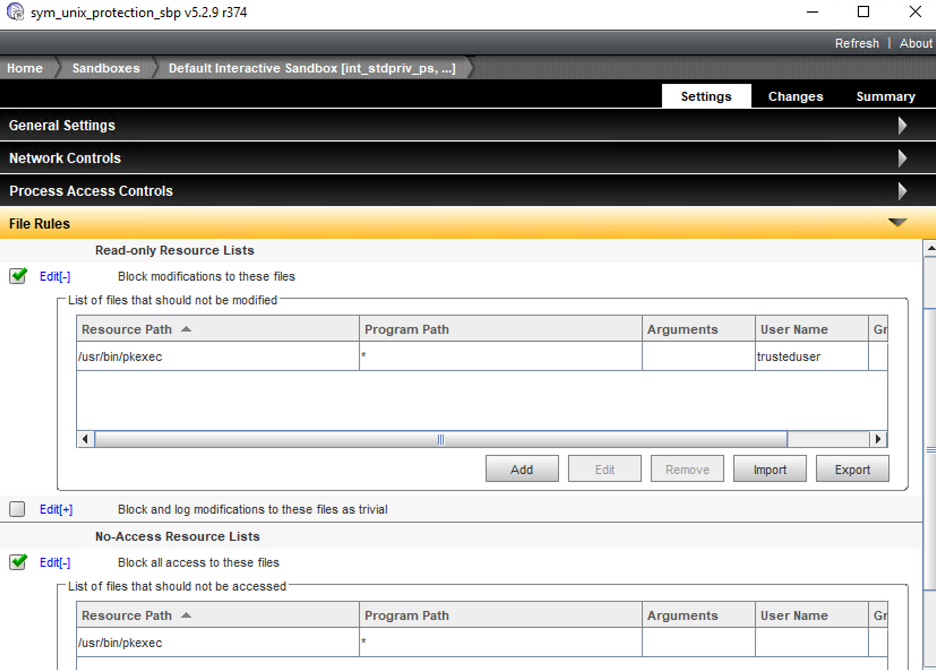Click Program Path header in read-only list
936x670 pixels.
click(501, 329)
